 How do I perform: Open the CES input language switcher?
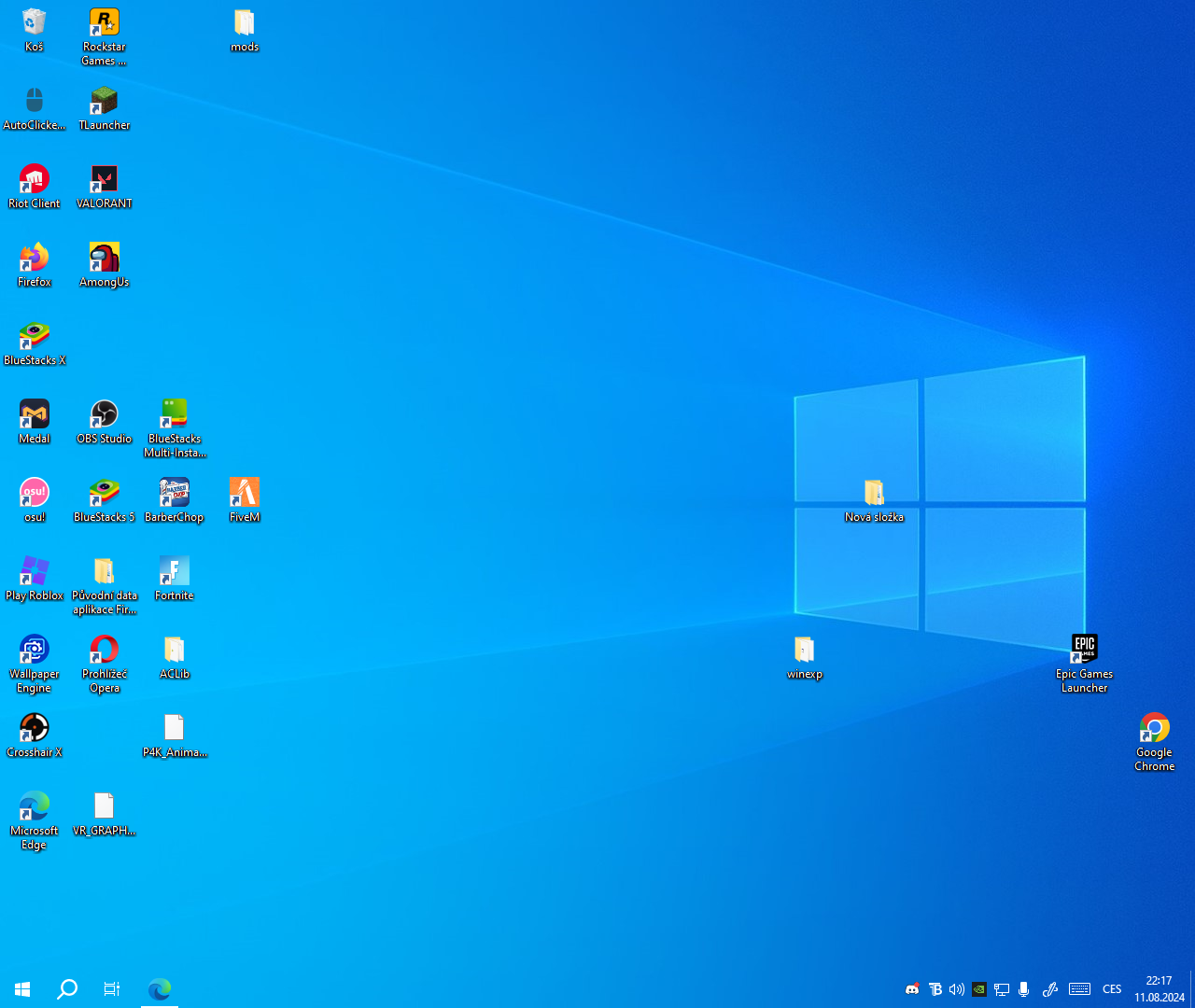[x=1112, y=989]
